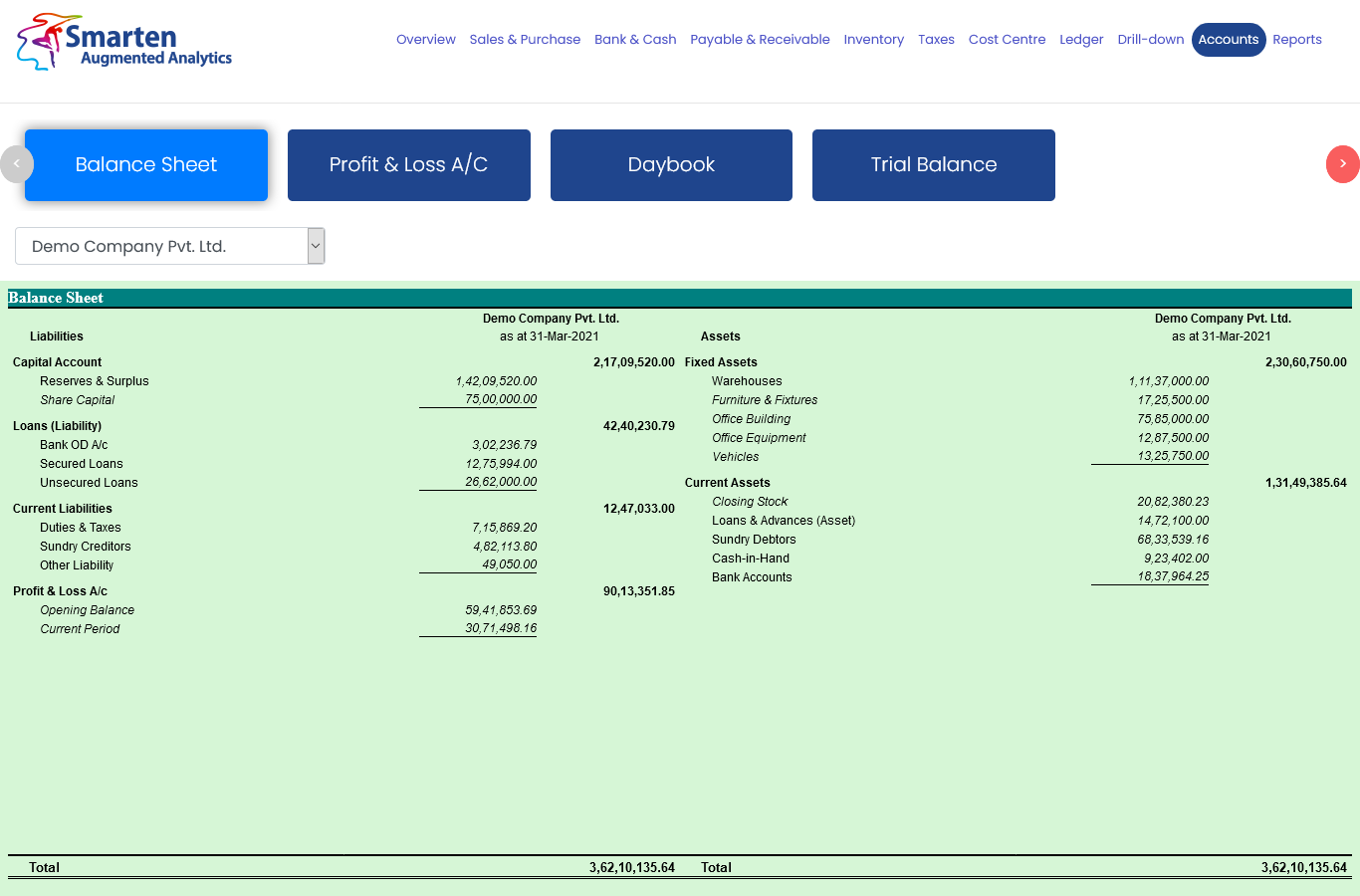The height and width of the screenshot is (896, 1360).
Task: Click the Capital Account heading
Action: point(57,362)
